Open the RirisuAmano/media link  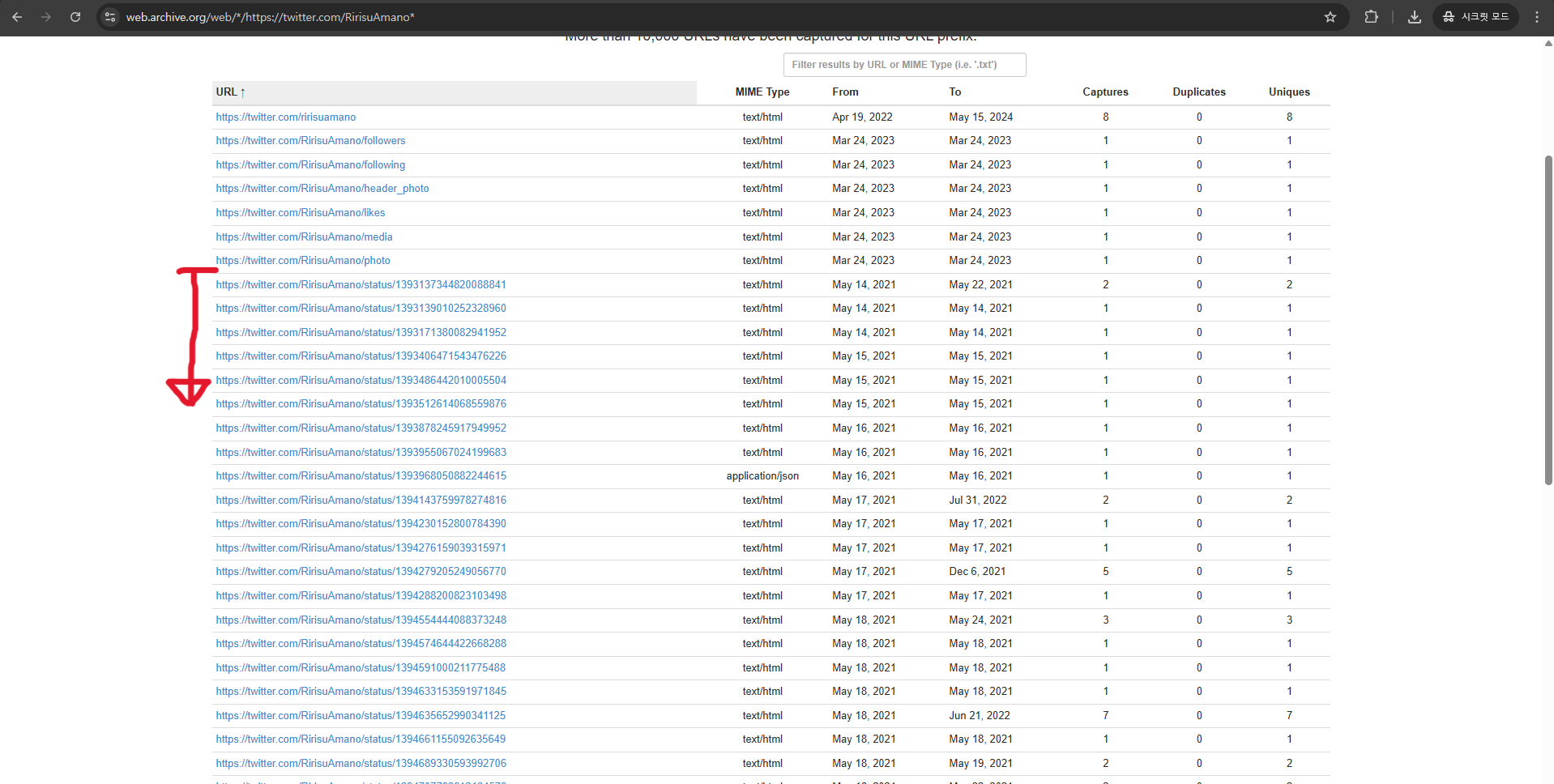[x=304, y=237]
